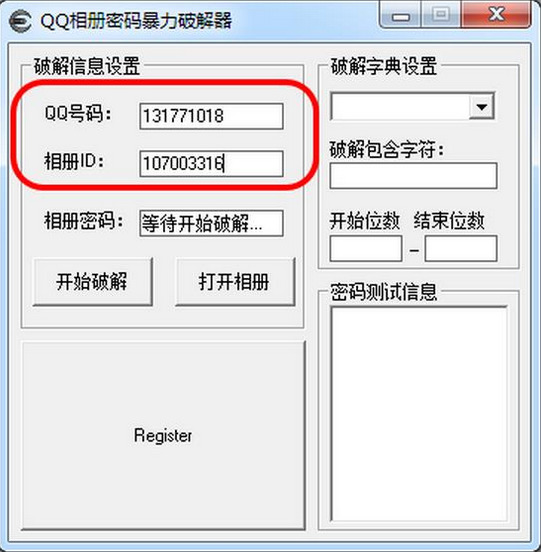This screenshot has width=541, height=552.
Task: Click into the QQ号码 input field
Action: [211, 116]
